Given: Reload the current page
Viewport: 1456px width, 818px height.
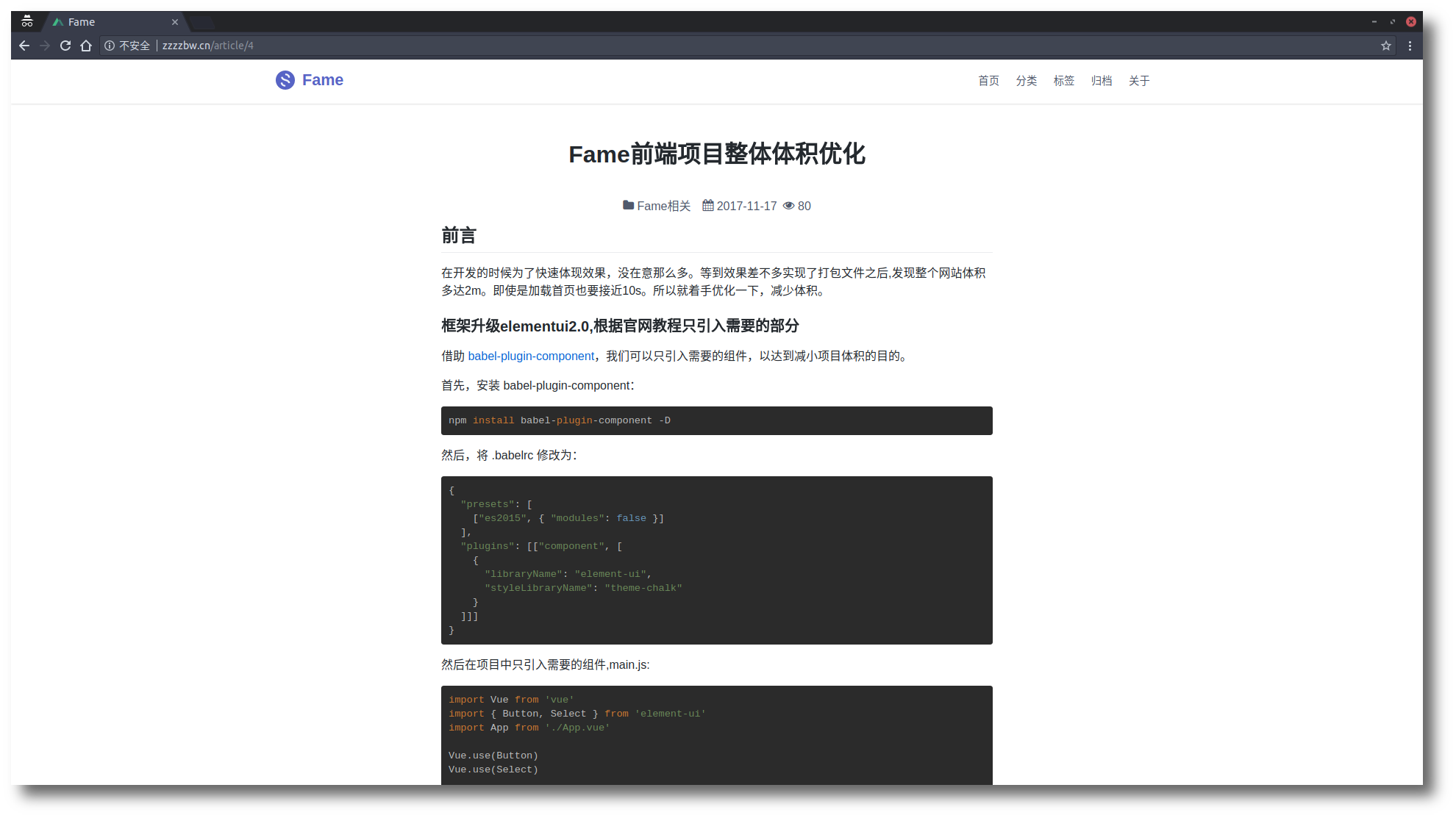Looking at the screenshot, I should (x=65, y=46).
